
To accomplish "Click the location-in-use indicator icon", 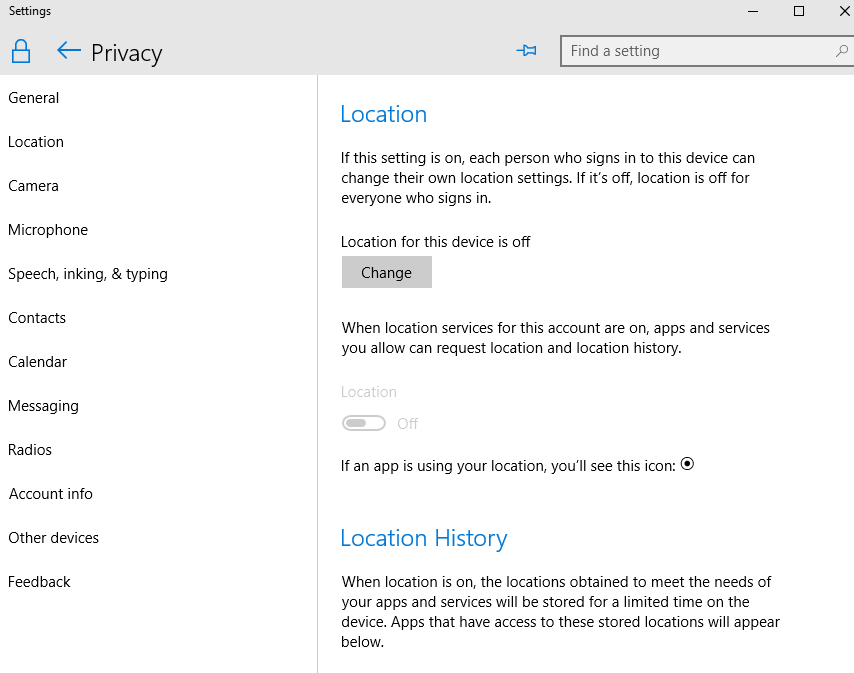I will pyautogui.click(x=687, y=464).
